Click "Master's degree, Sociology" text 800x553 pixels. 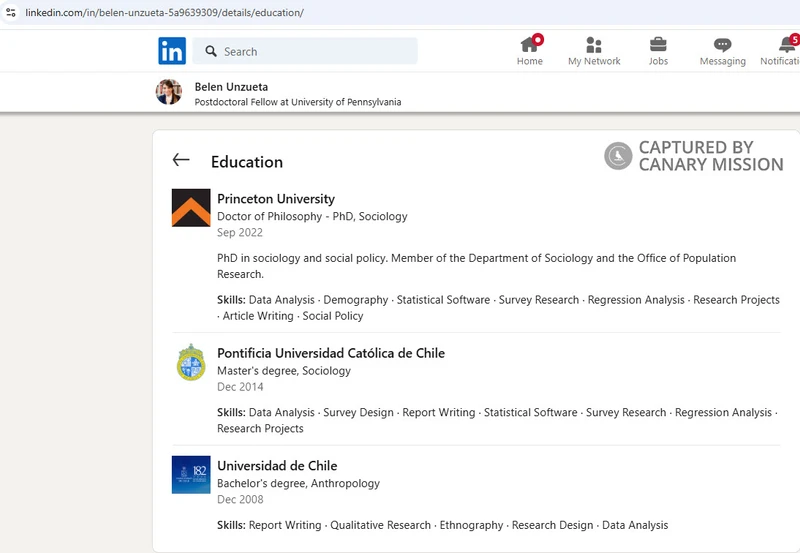(284, 371)
